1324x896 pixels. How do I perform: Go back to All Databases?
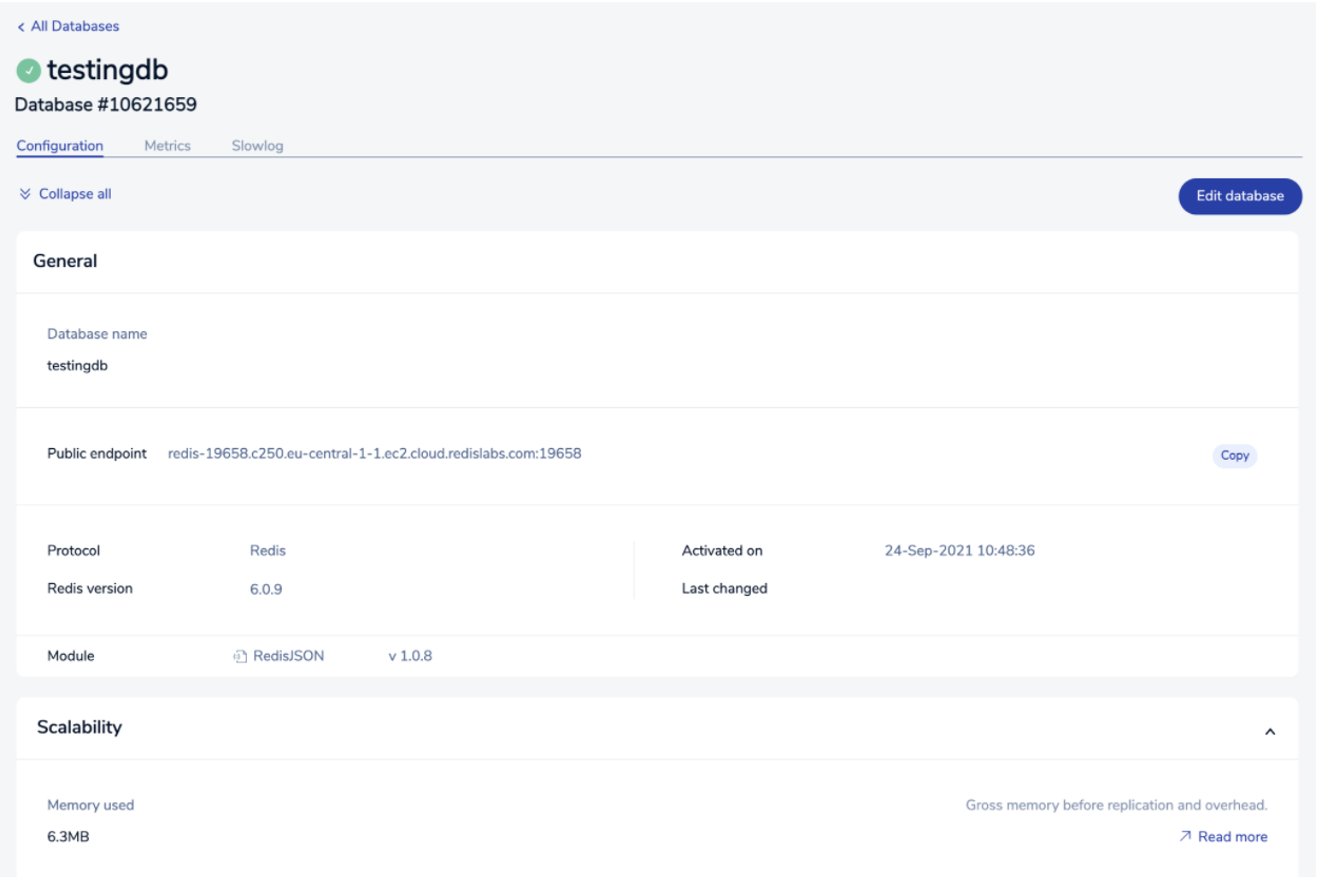[74, 26]
